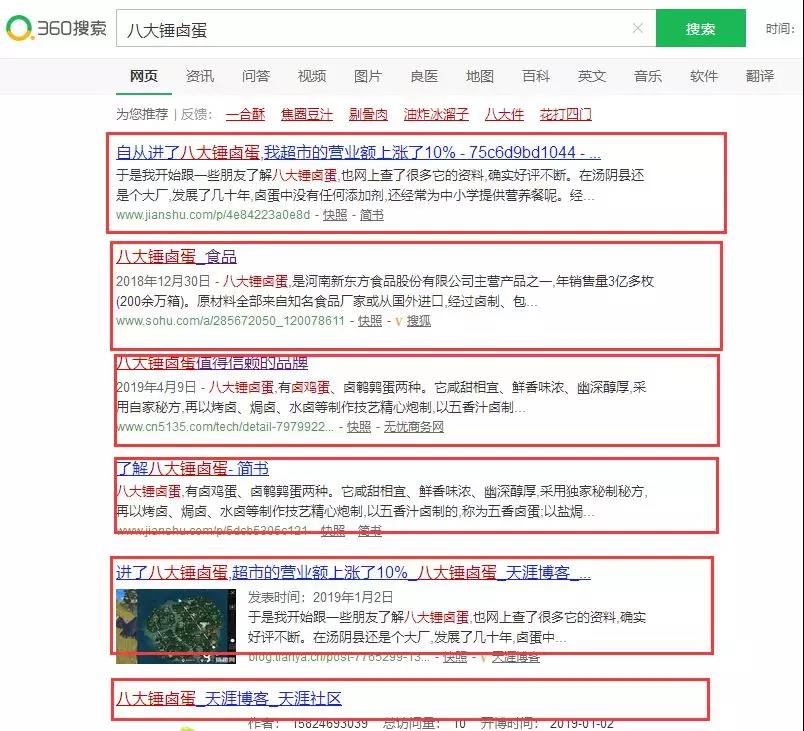Click recommended term 剔骨肉
Image resolution: width=804 pixels, height=731 pixels.
pos(368,114)
